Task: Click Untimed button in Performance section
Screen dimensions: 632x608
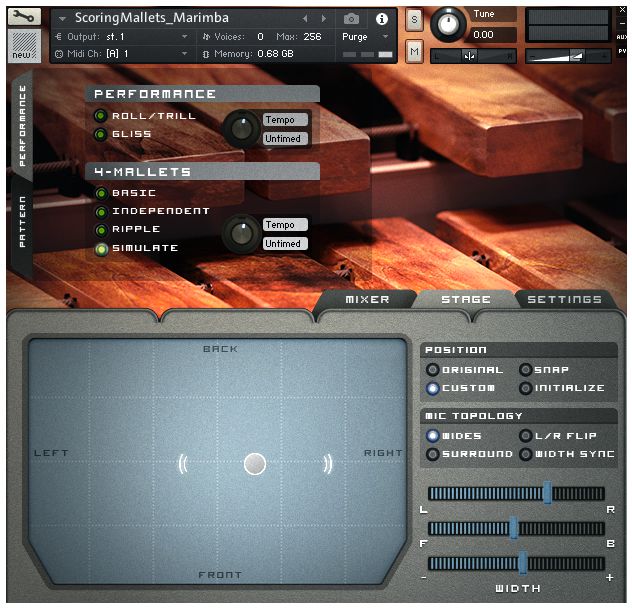Action: [x=285, y=139]
